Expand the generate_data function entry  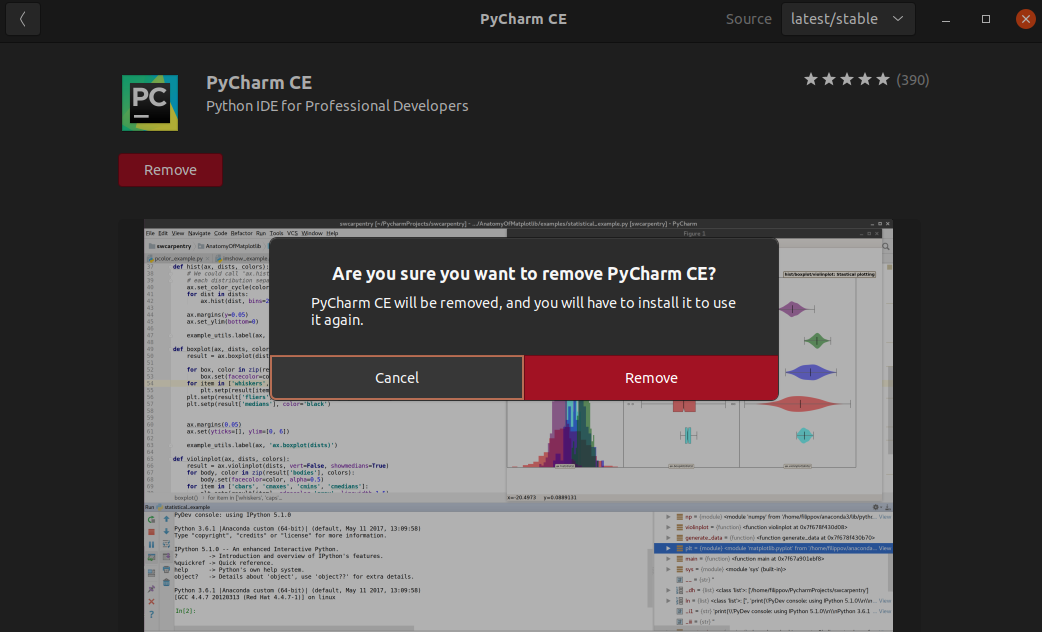668,537
